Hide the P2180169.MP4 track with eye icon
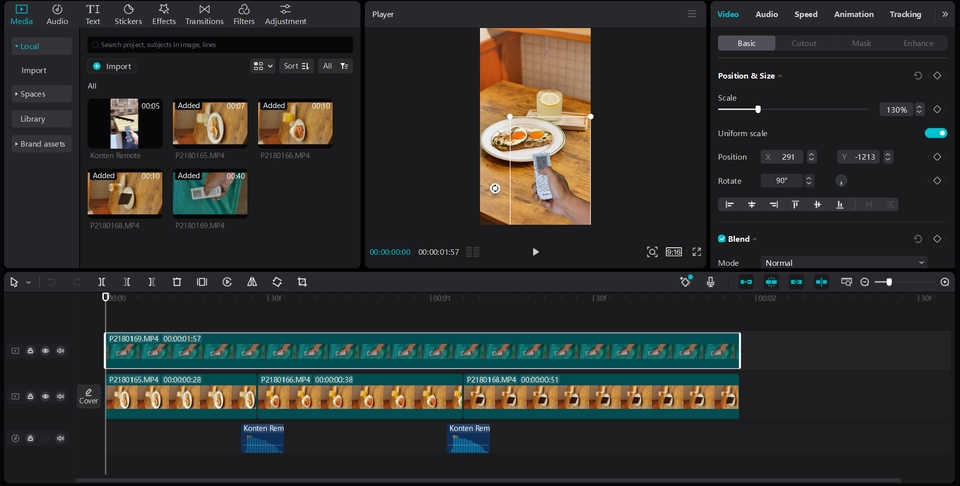This screenshot has width=960, height=486. point(45,351)
